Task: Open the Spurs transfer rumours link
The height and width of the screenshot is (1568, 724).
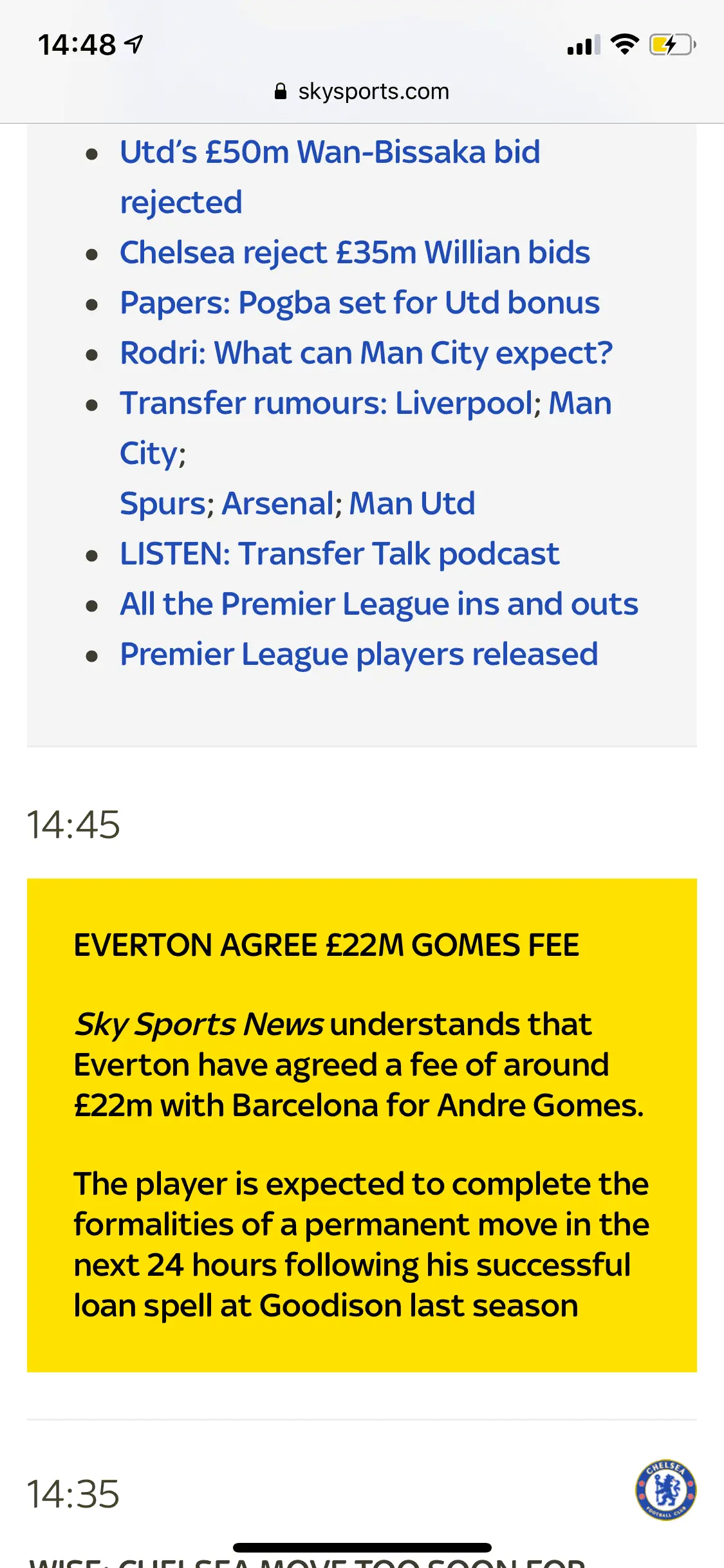Action: 163,503
